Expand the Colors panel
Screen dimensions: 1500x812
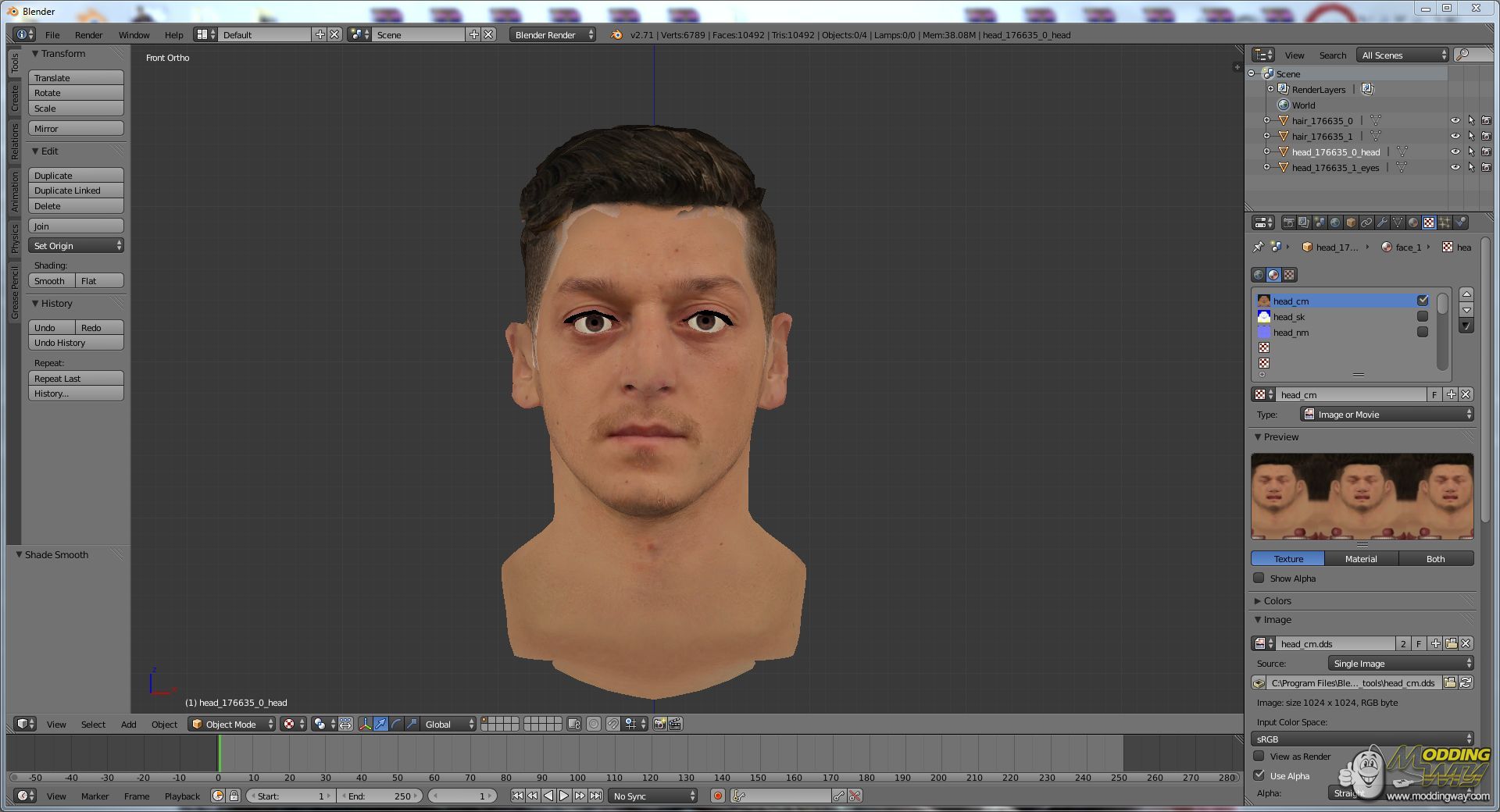pyautogui.click(x=1277, y=600)
